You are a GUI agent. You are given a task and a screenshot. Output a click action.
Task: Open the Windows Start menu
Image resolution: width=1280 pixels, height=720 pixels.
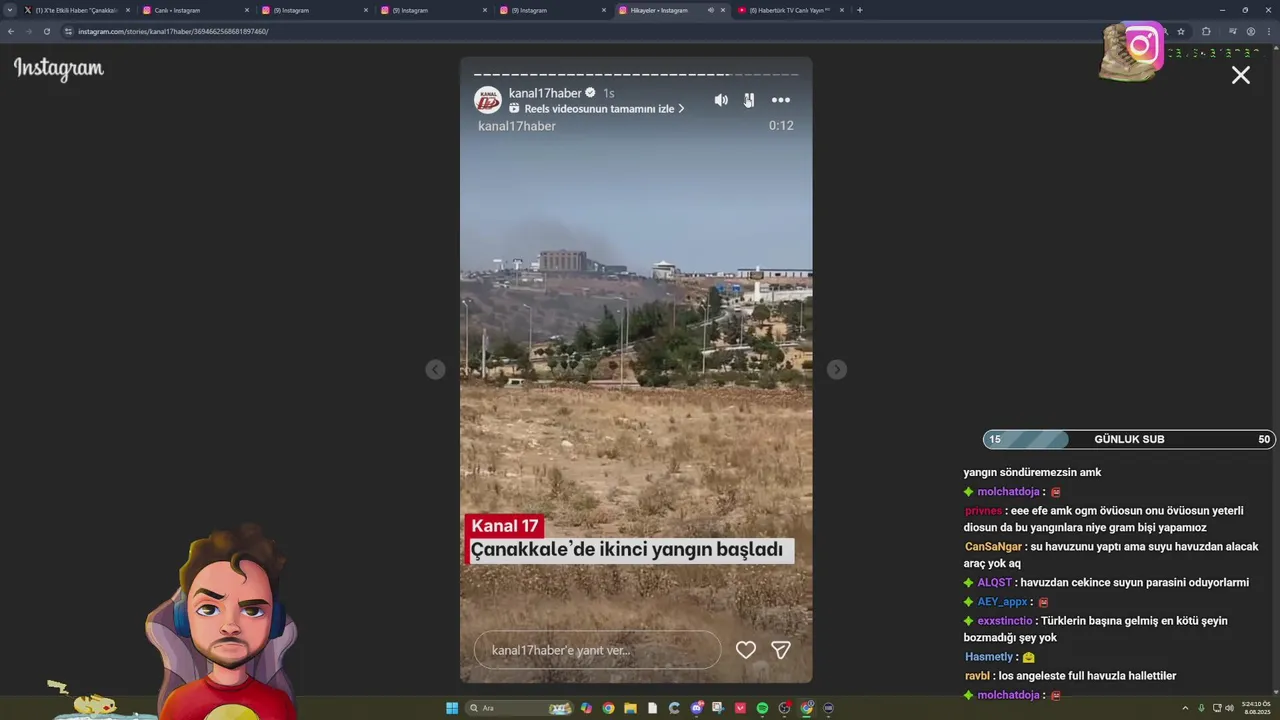452,708
